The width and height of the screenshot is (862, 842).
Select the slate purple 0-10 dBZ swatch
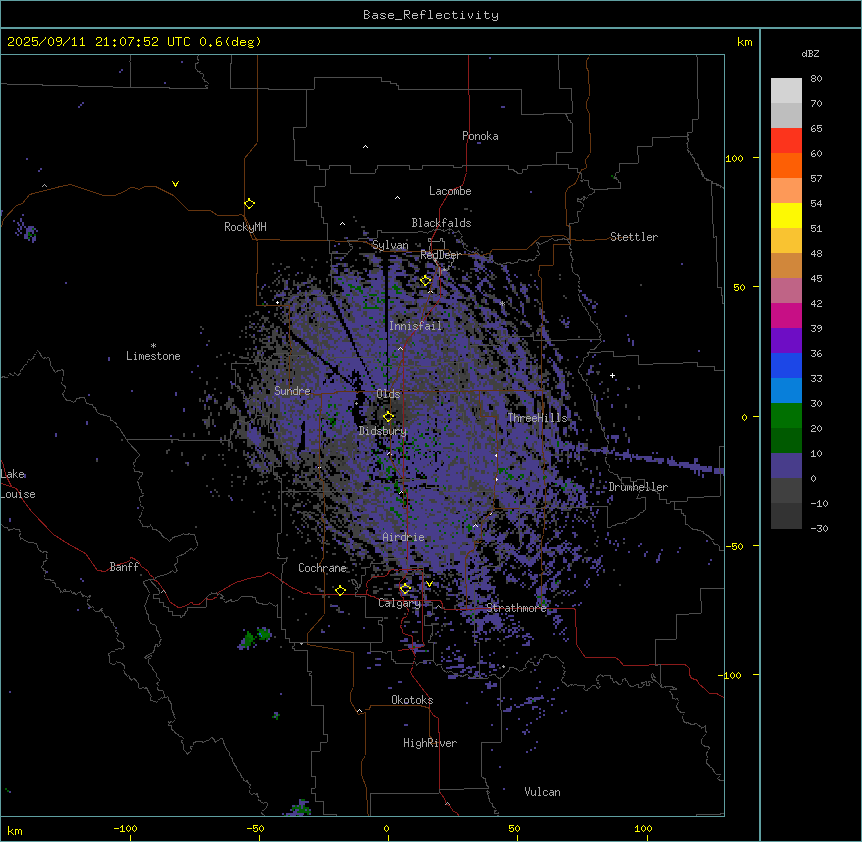click(x=786, y=466)
